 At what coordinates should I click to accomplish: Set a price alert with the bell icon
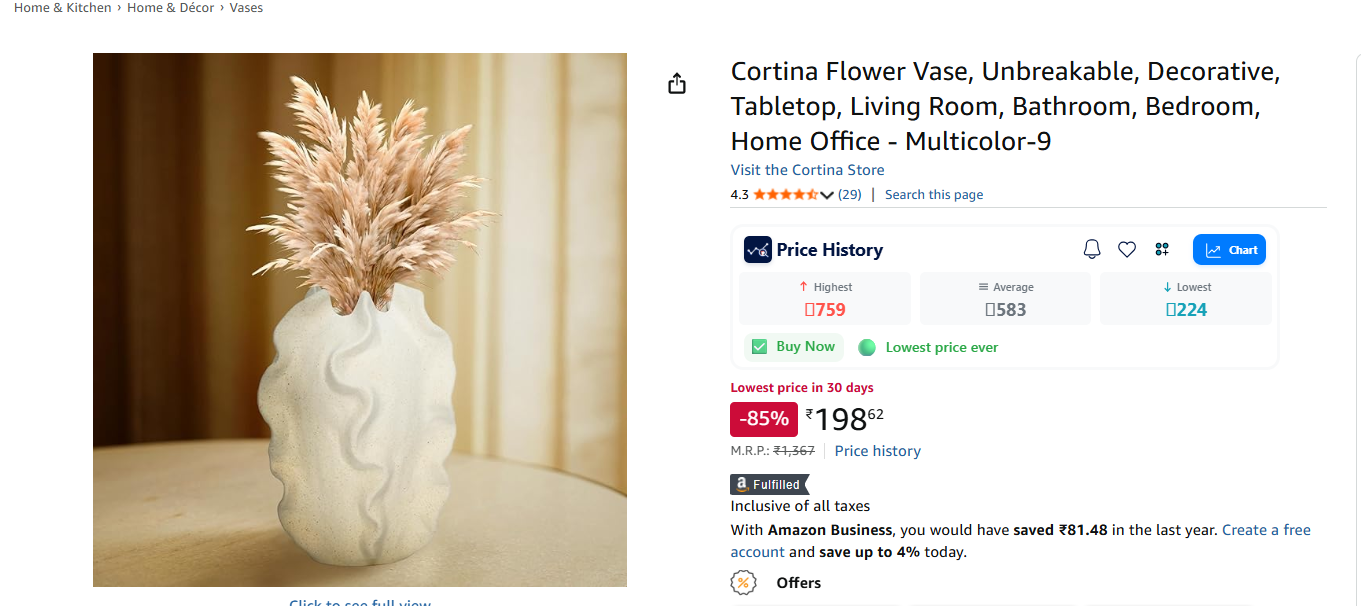point(1092,249)
